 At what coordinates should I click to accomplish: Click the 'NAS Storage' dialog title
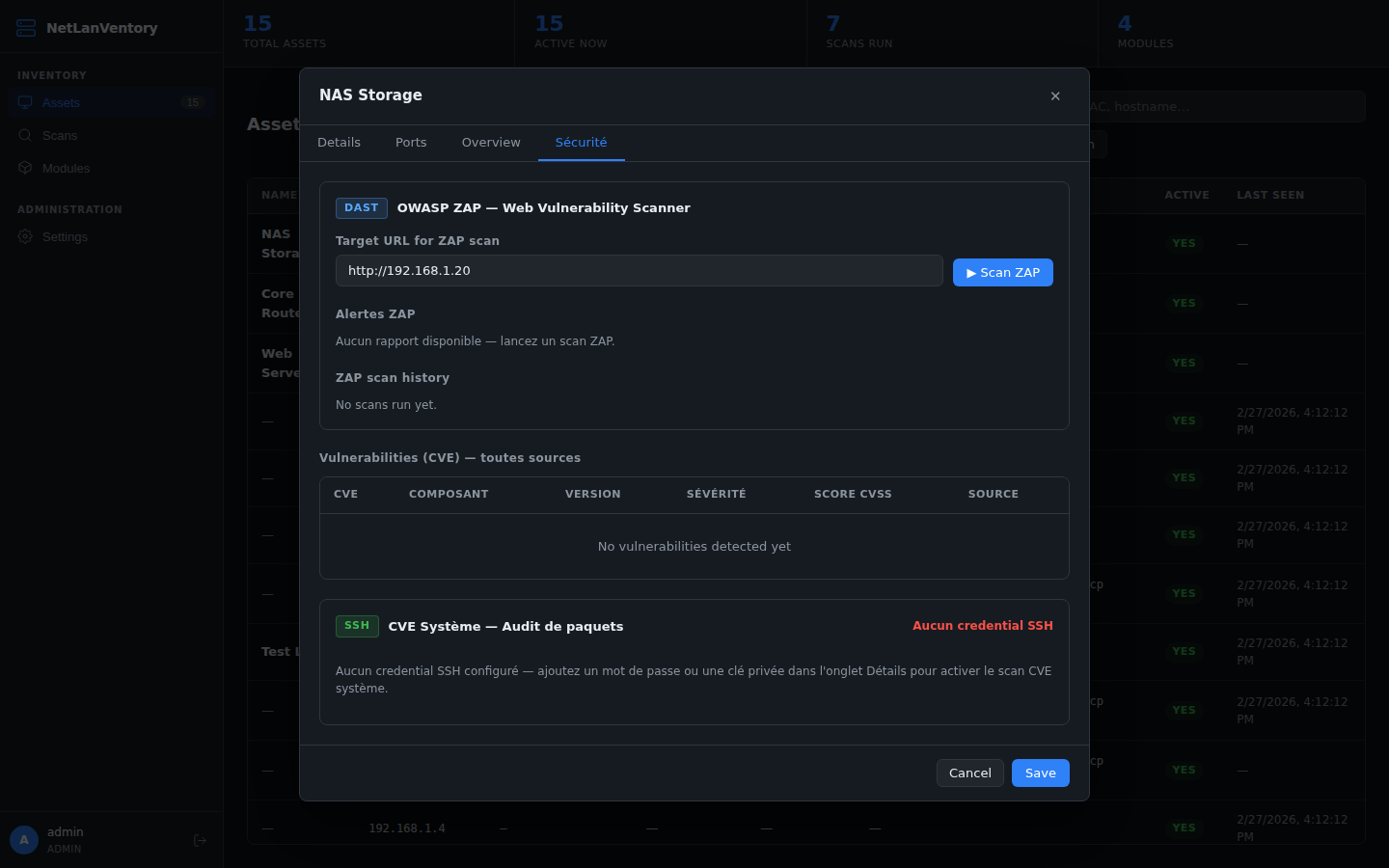(x=370, y=95)
